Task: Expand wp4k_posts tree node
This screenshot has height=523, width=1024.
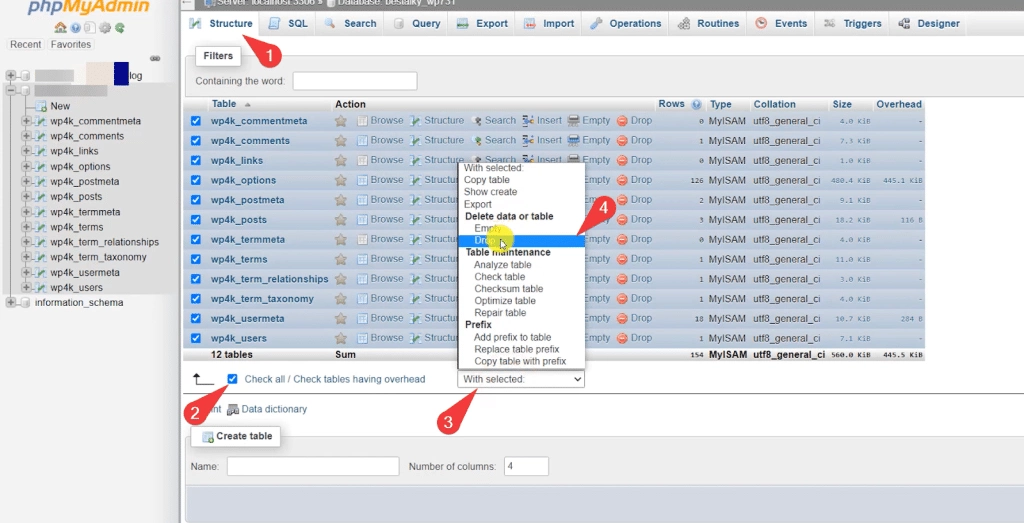Action: 26,197
